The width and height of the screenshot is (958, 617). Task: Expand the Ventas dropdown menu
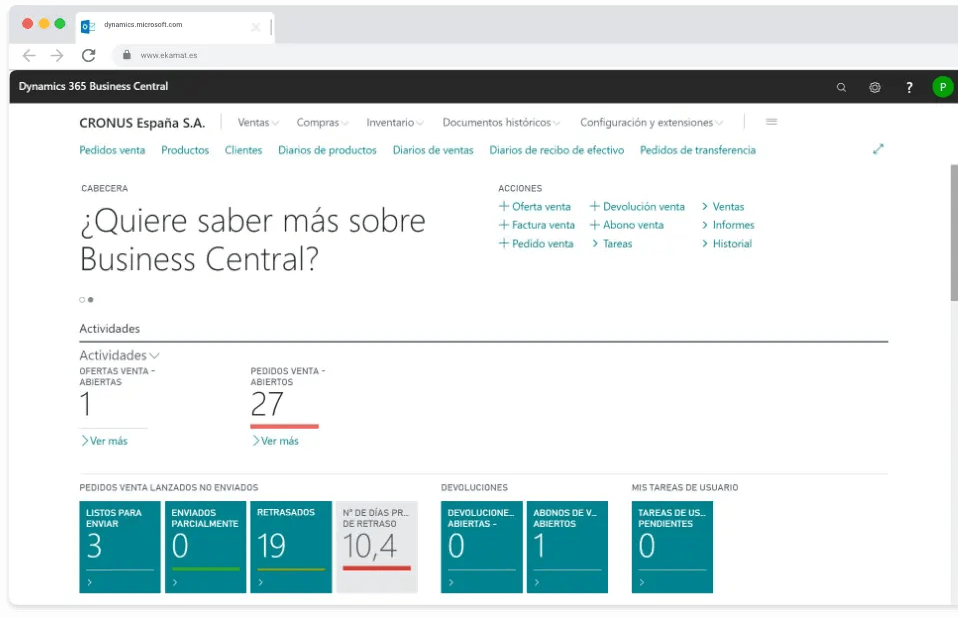tap(258, 123)
